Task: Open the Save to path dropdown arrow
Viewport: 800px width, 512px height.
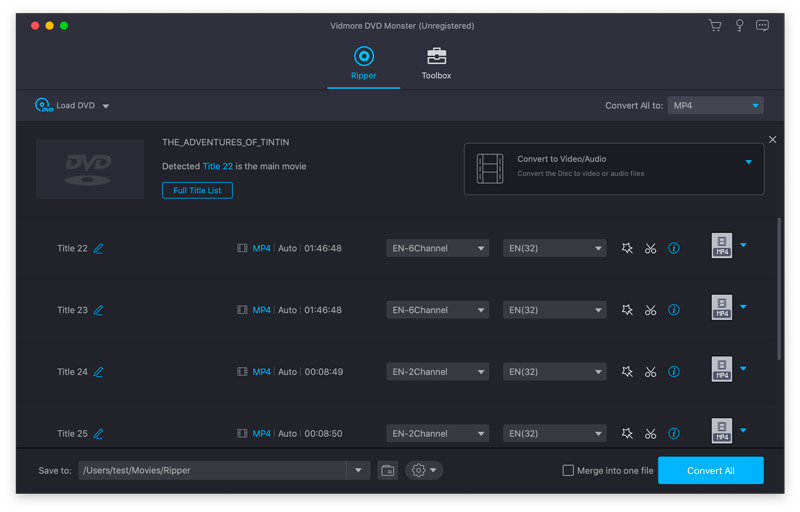Action: (x=358, y=470)
